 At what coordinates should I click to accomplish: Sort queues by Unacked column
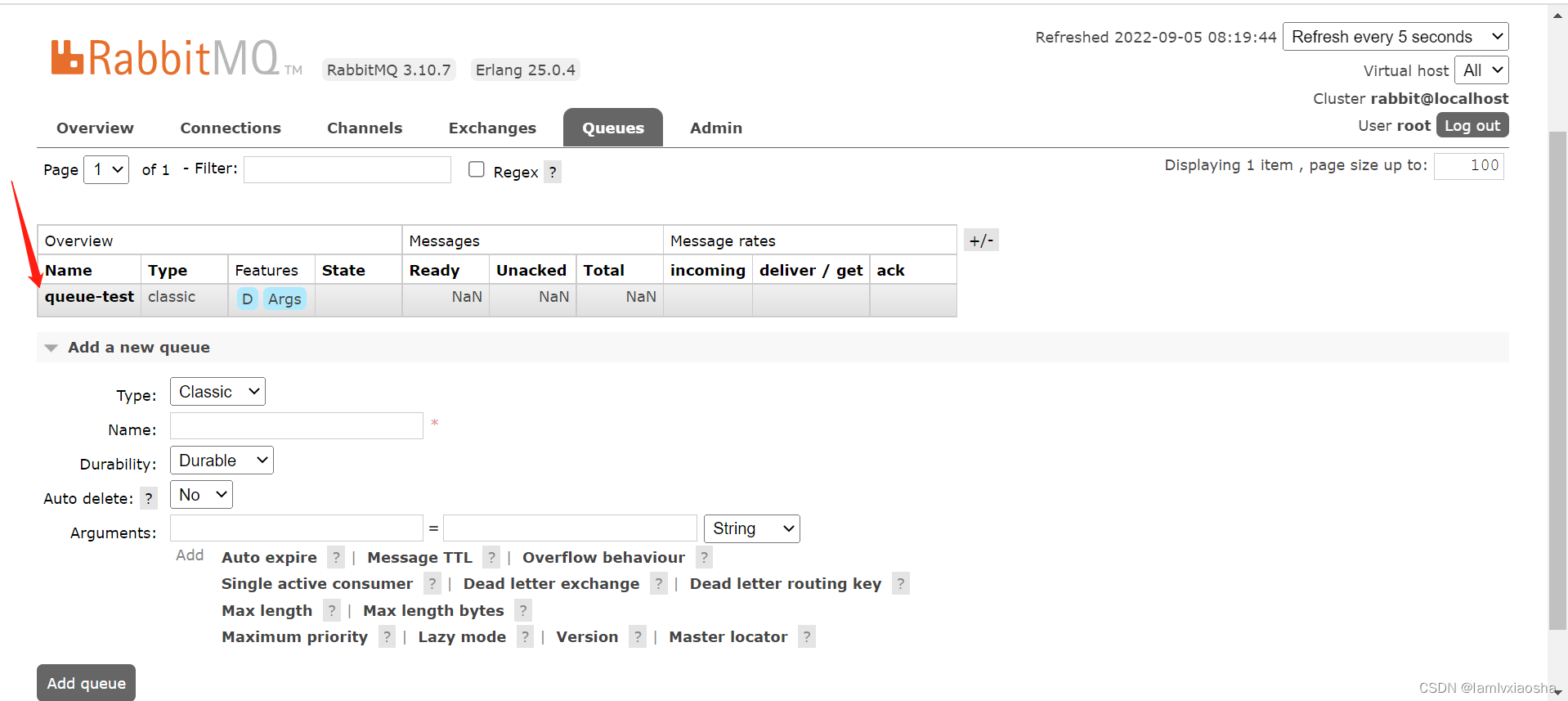click(531, 270)
